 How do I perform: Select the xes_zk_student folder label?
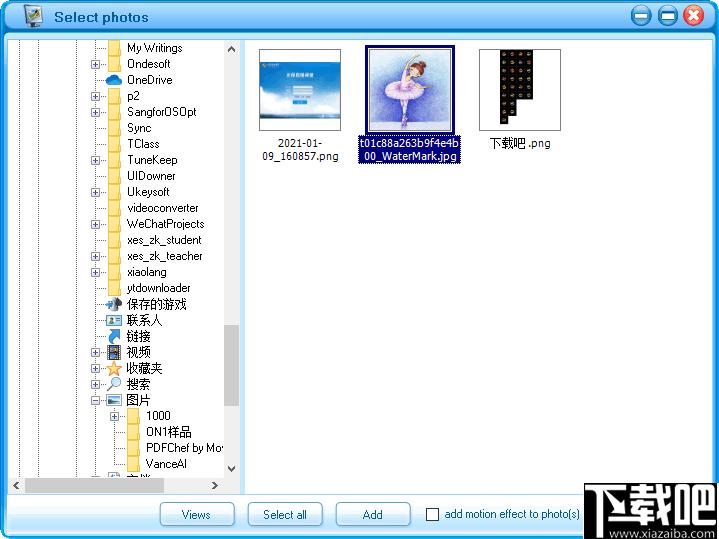[x=164, y=240]
